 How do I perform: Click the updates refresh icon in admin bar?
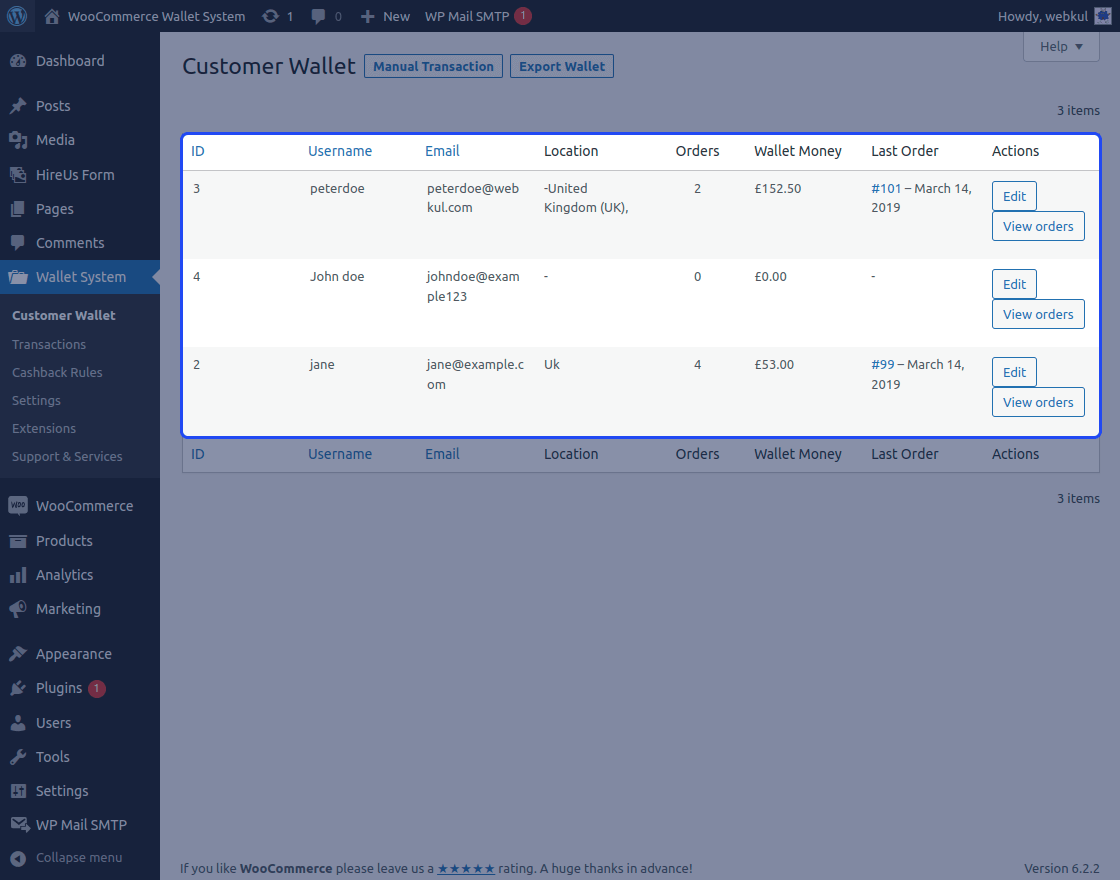[270, 16]
